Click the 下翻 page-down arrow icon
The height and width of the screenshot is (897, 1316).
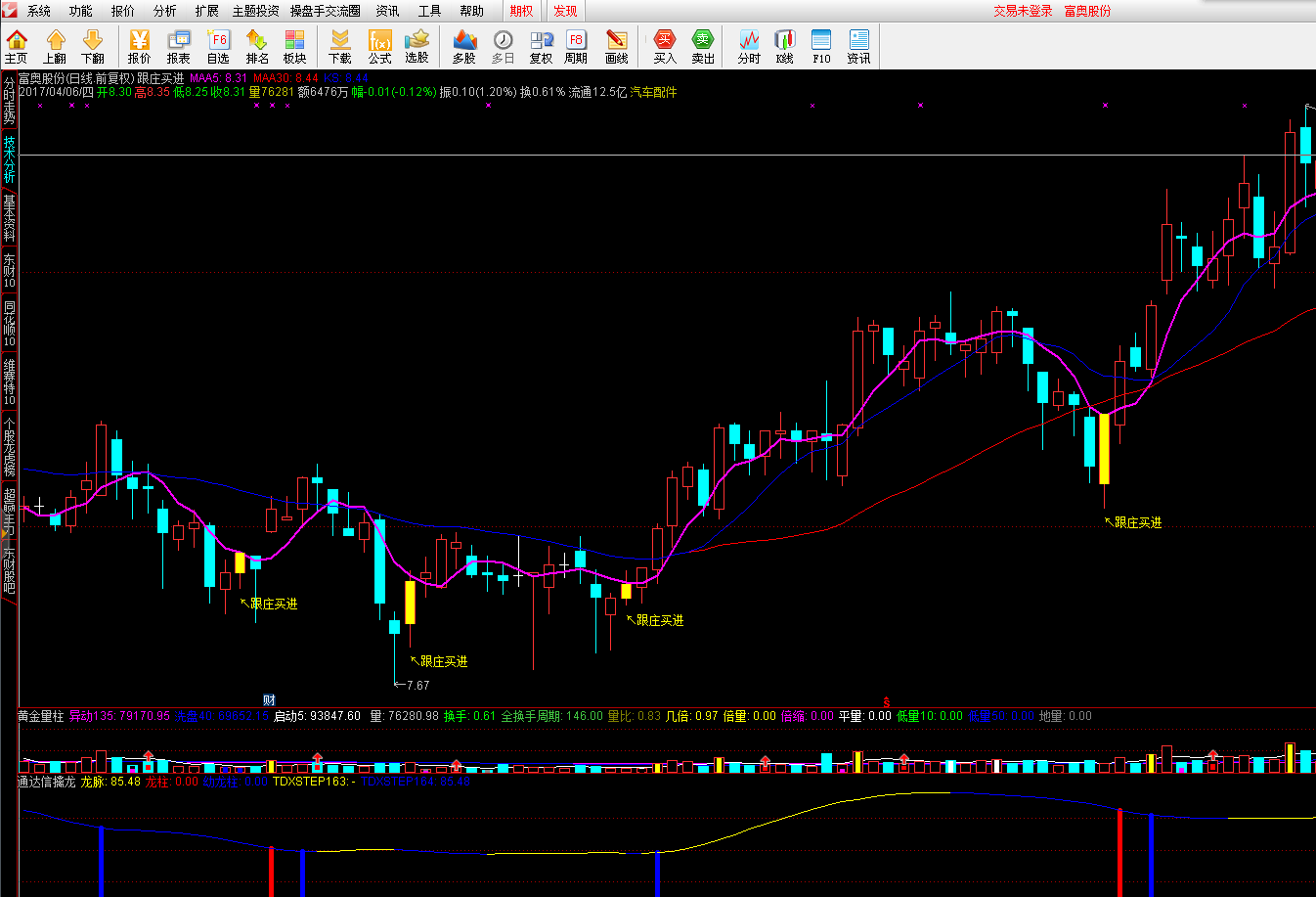tap(93, 46)
